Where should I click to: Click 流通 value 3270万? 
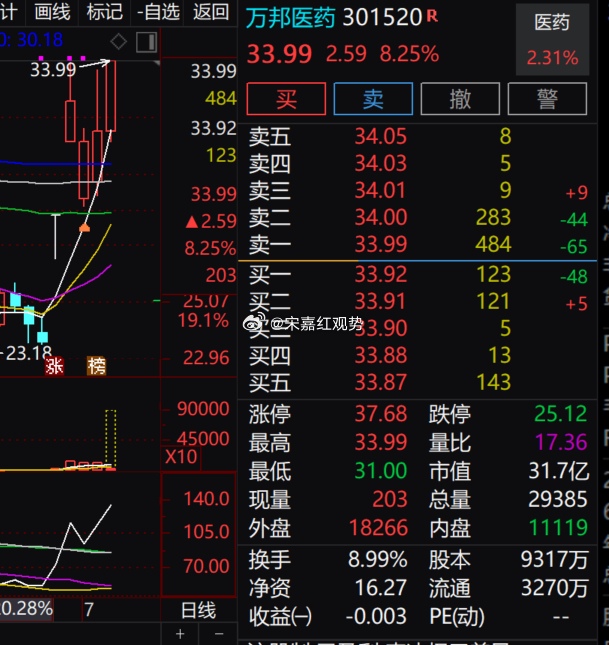554,588
